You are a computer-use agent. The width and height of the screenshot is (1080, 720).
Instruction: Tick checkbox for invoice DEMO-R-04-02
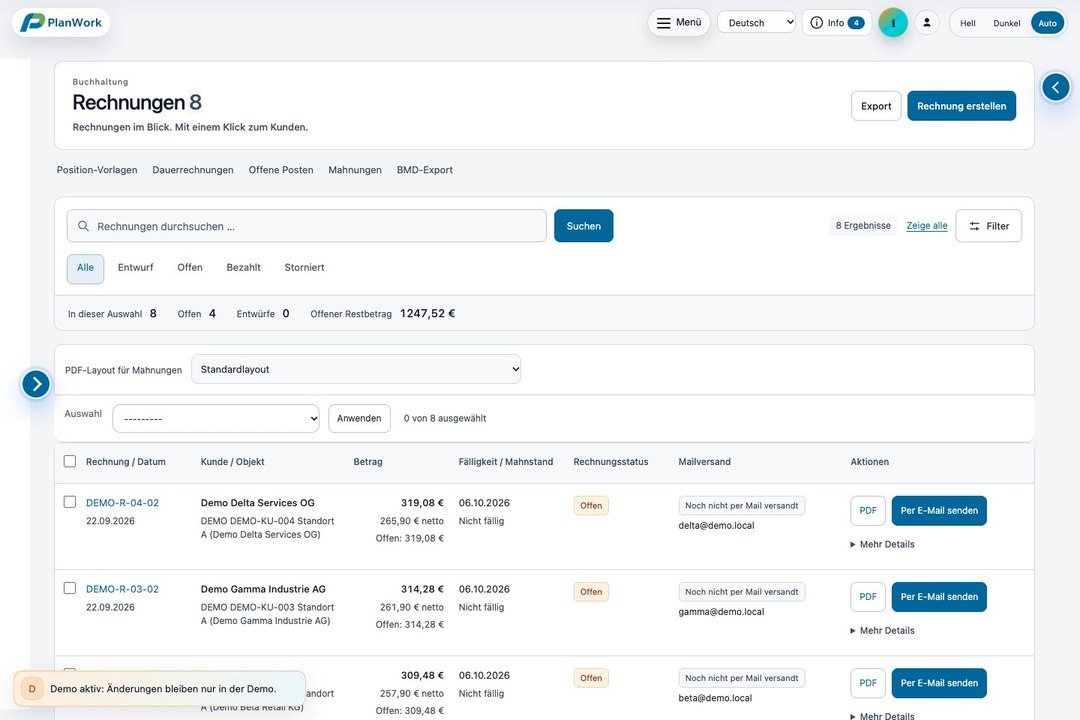point(70,502)
